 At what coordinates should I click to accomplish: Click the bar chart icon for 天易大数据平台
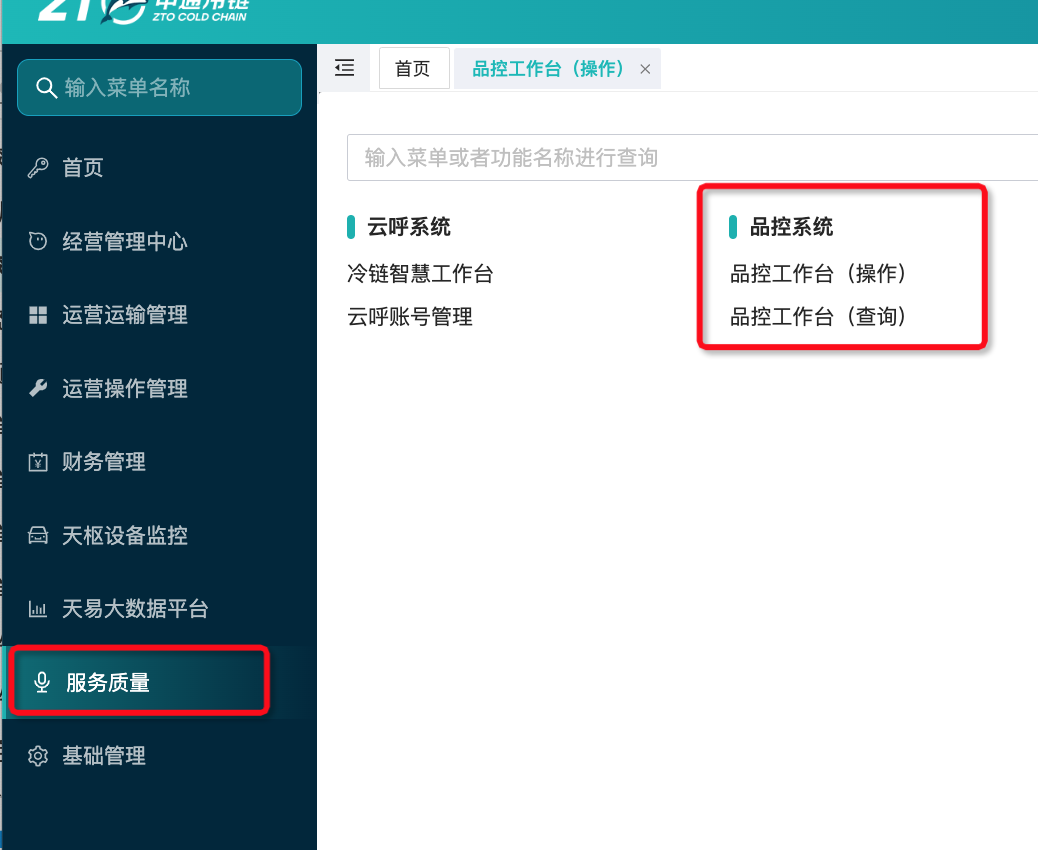pos(38,608)
